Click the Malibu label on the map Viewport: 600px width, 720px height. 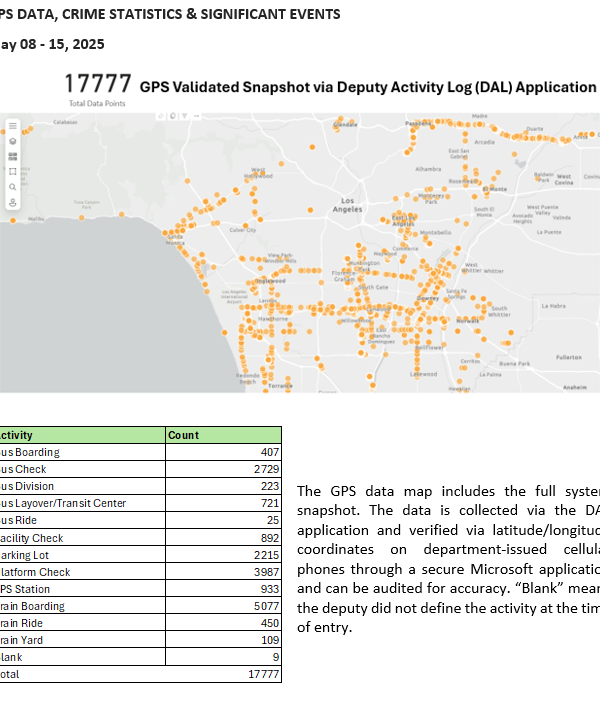point(36,218)
